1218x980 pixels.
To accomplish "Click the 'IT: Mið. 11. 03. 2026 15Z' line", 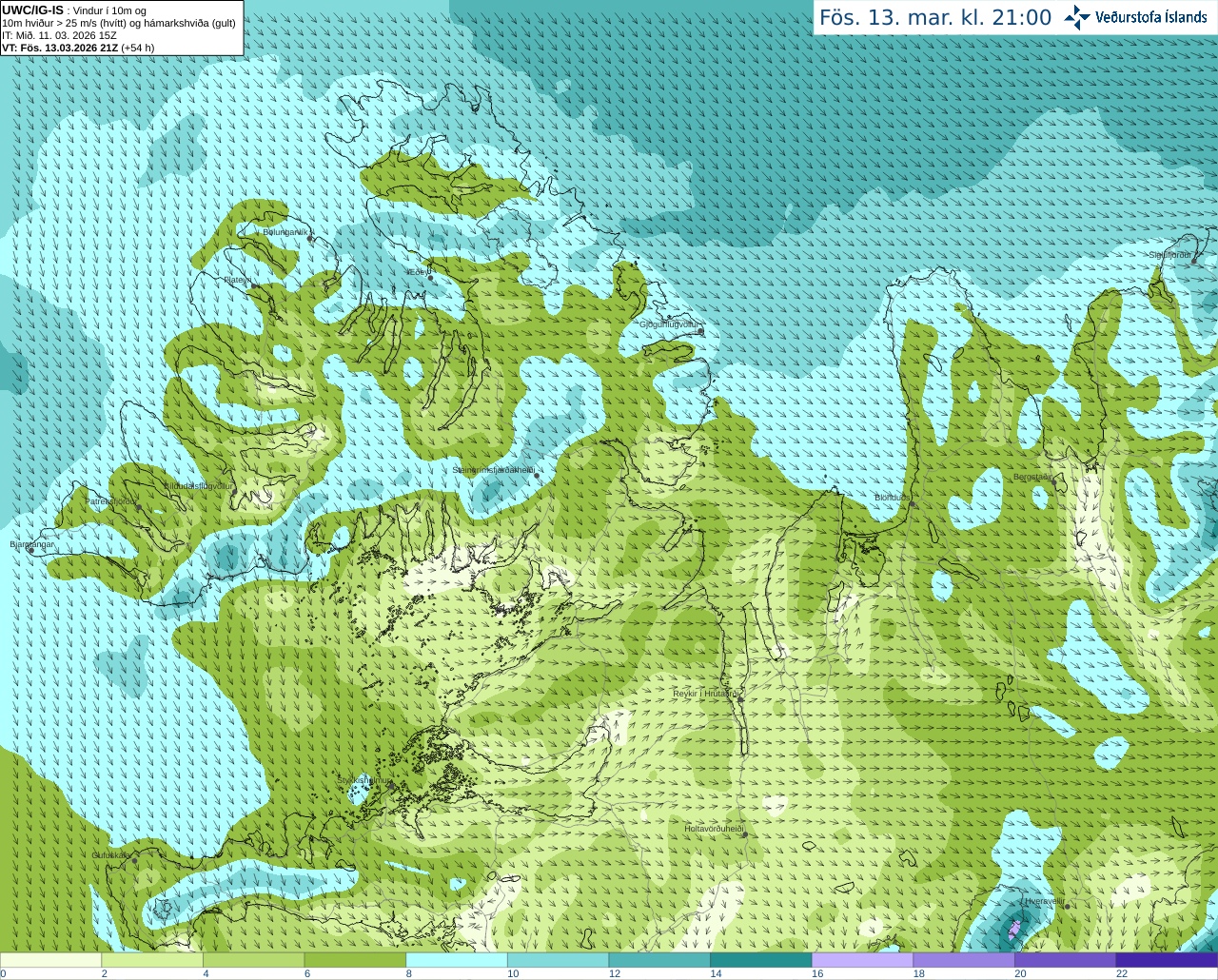I will (x=60, y=35).
